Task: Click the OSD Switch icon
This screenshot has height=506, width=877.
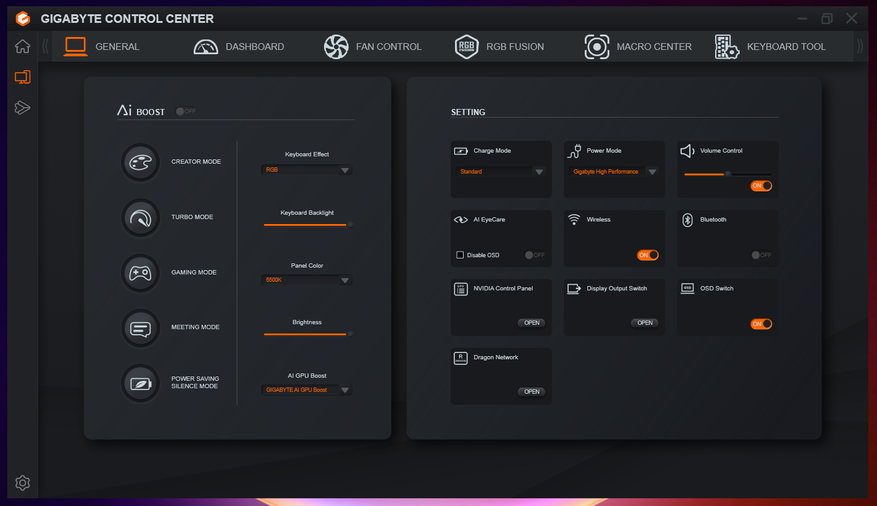Action: click(687, 289)
